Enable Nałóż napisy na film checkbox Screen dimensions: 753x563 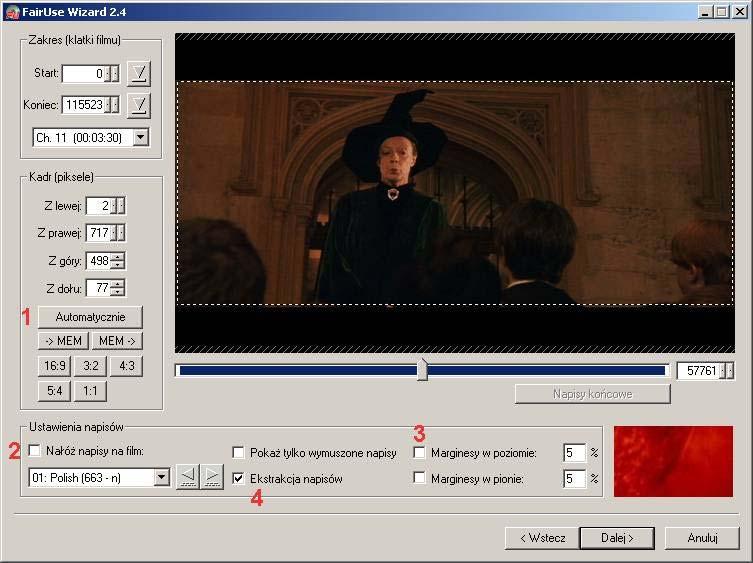point(35,450)
